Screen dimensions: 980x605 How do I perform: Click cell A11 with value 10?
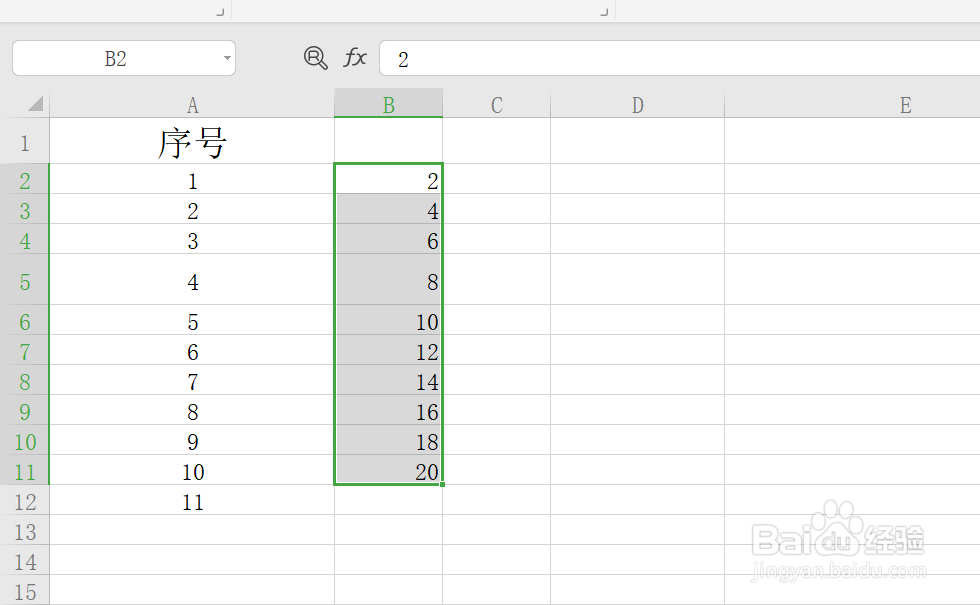pos(192,470)
